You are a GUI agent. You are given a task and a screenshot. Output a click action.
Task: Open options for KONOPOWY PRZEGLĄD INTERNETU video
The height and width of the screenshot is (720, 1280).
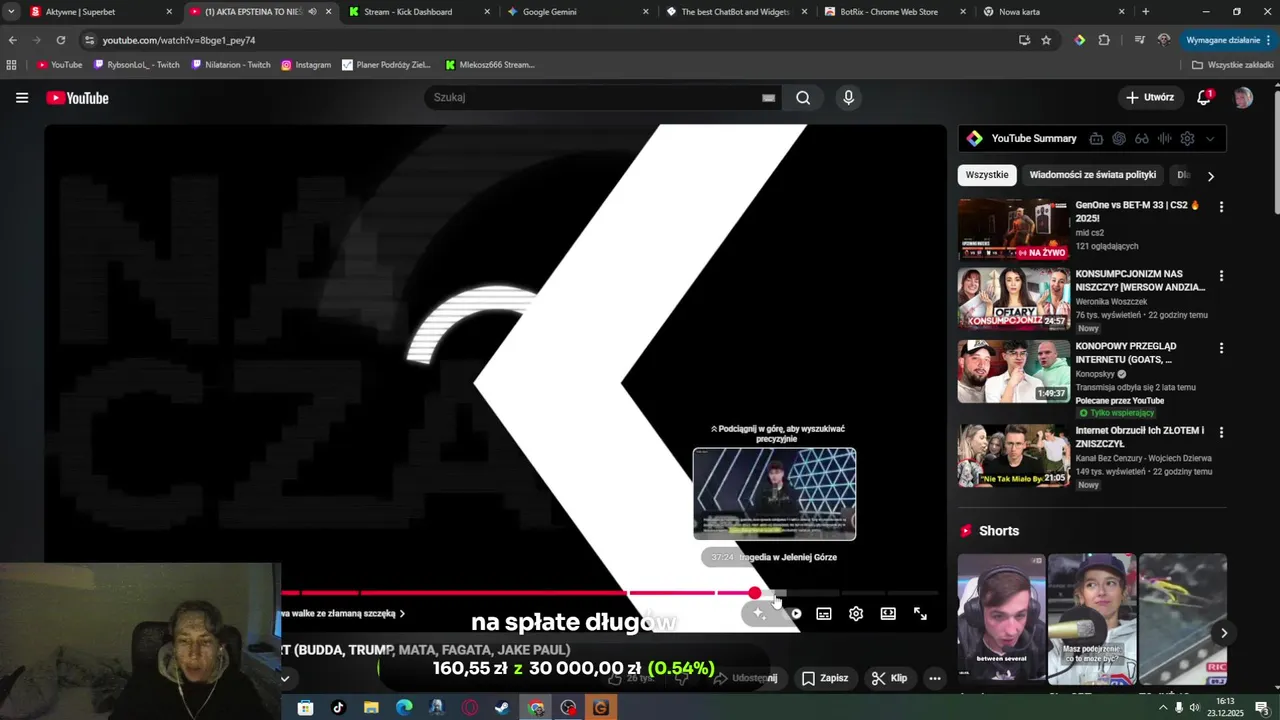[1220, 348]
